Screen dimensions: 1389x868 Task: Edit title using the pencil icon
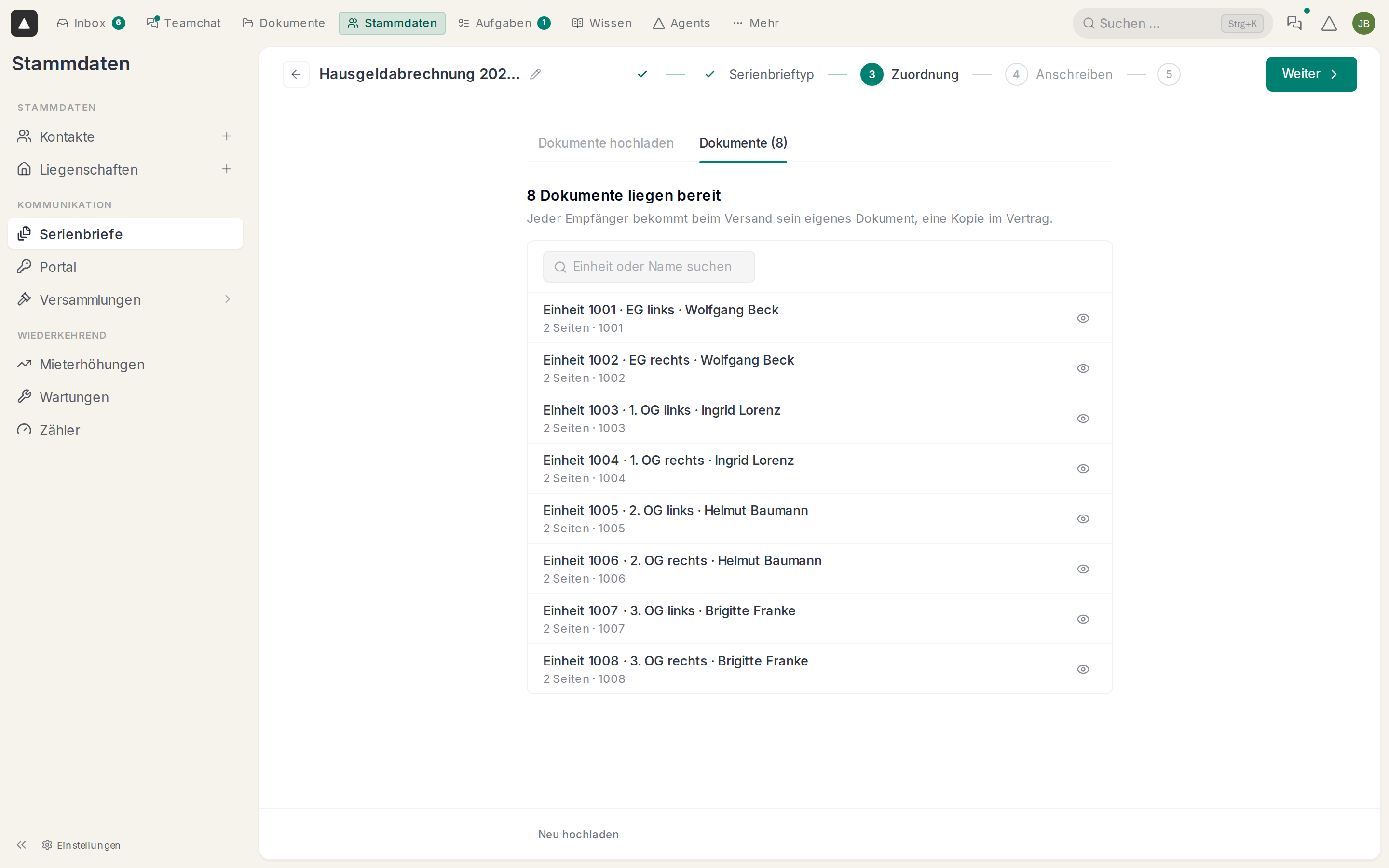535,74
